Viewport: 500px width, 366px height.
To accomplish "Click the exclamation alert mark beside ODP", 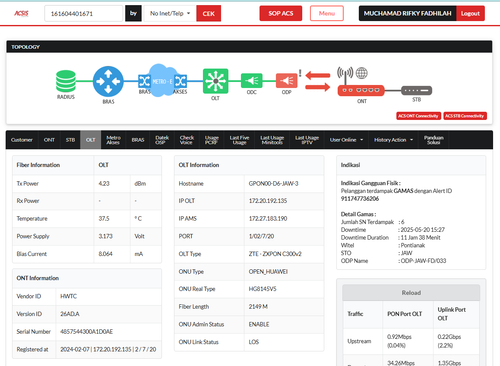I will (300, 73).
